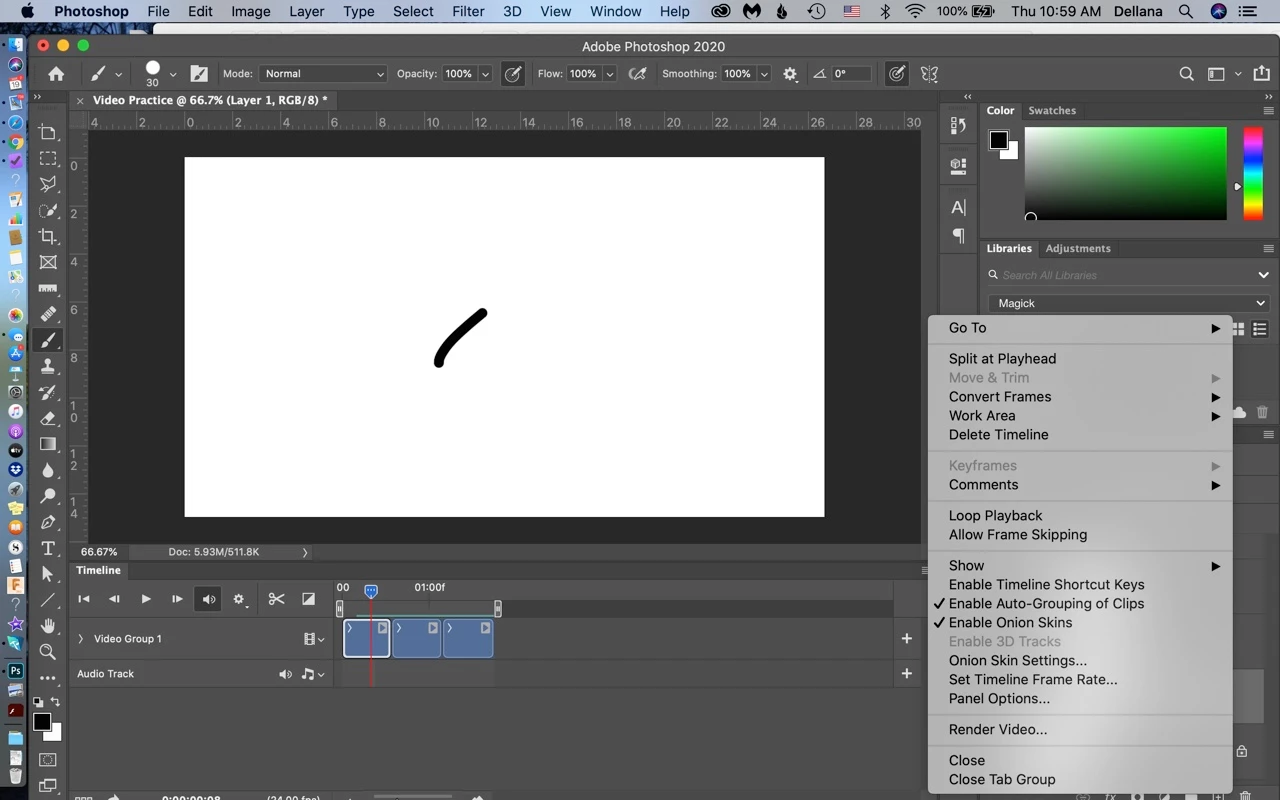Toggle pressure for size button
The image size is (1280, 800).
[897, 74]
